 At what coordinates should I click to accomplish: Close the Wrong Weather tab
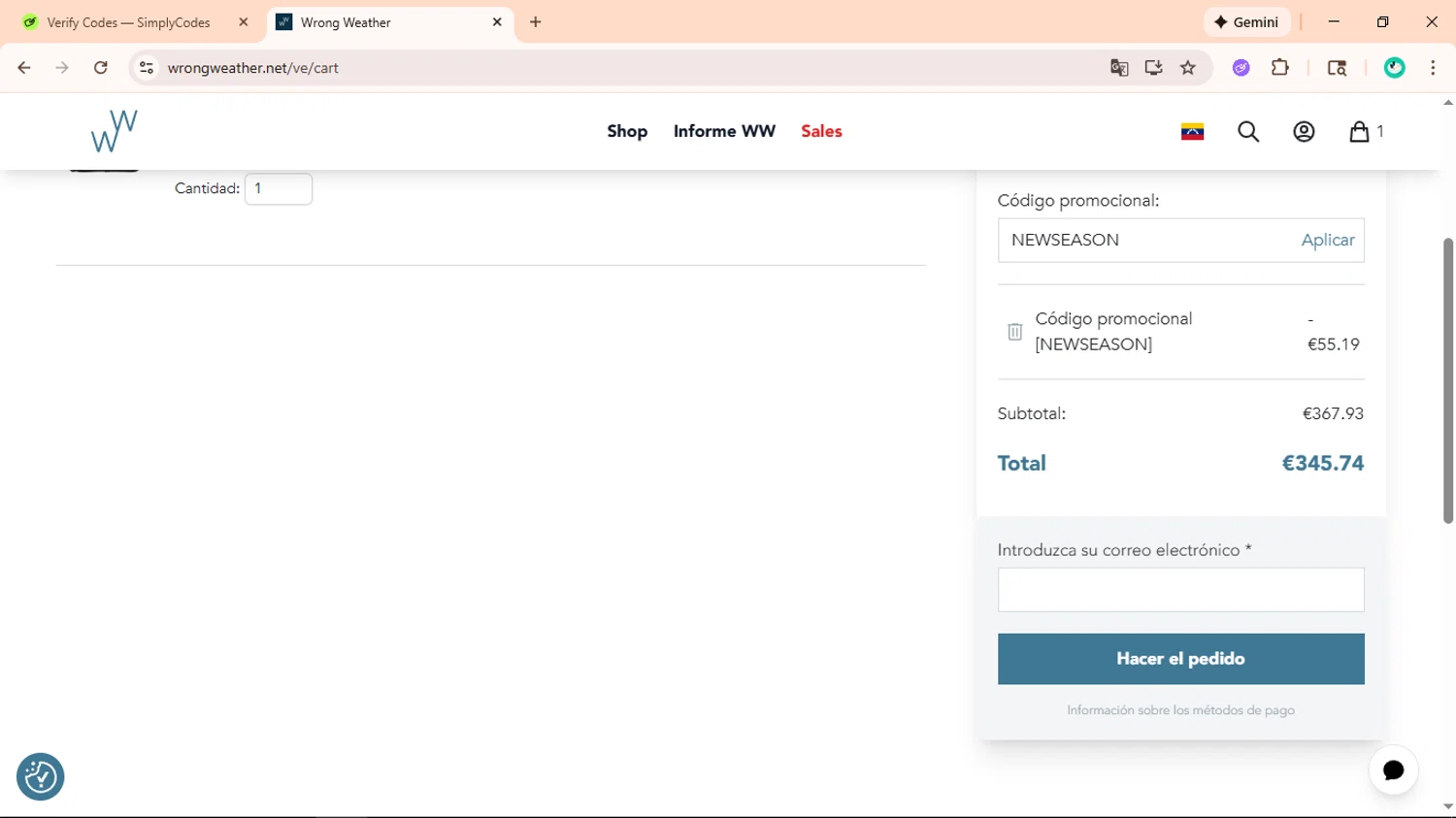[497, 22]
